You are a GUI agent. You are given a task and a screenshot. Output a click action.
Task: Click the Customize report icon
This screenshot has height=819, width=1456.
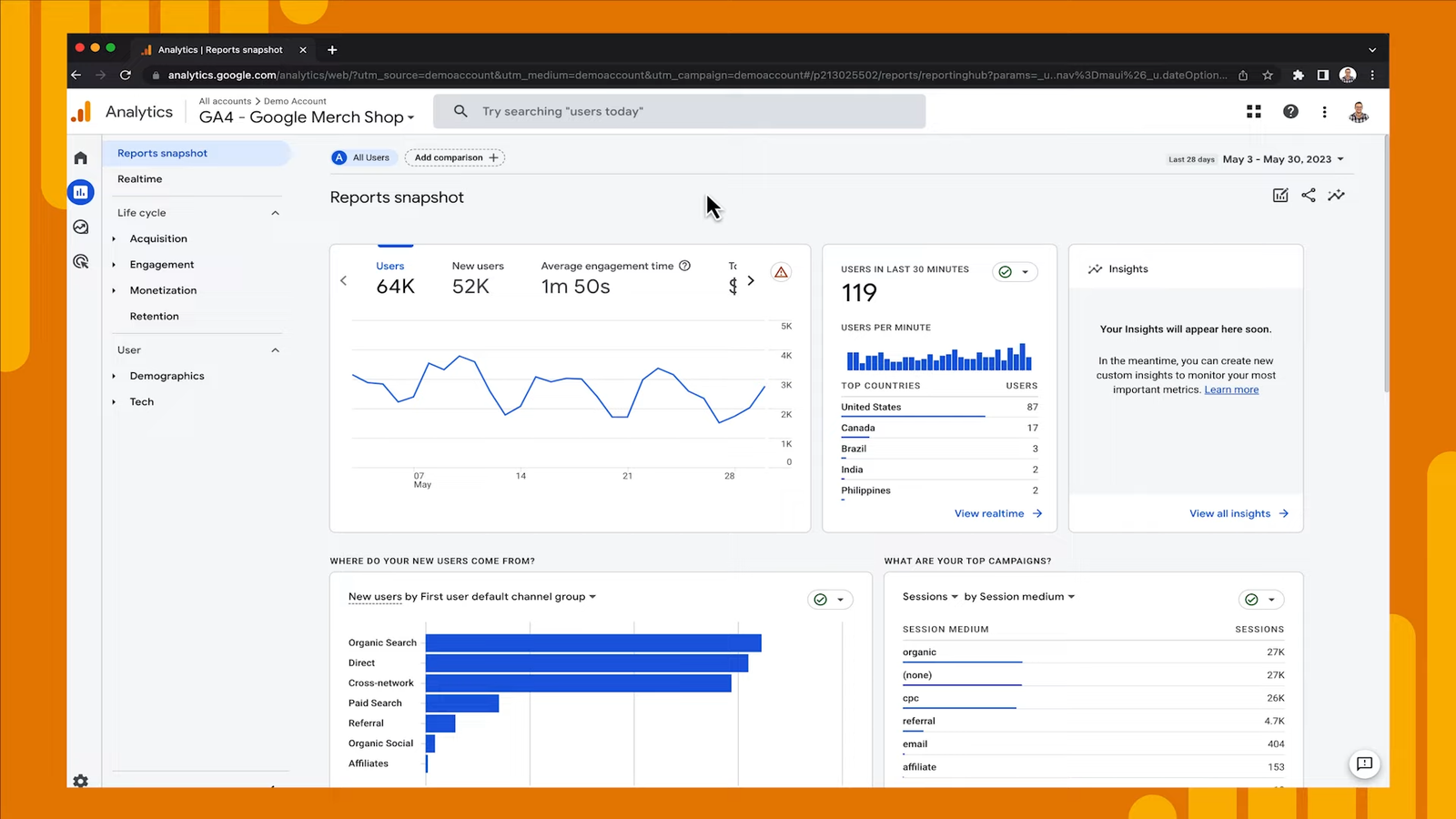(x=1280, y=196)
